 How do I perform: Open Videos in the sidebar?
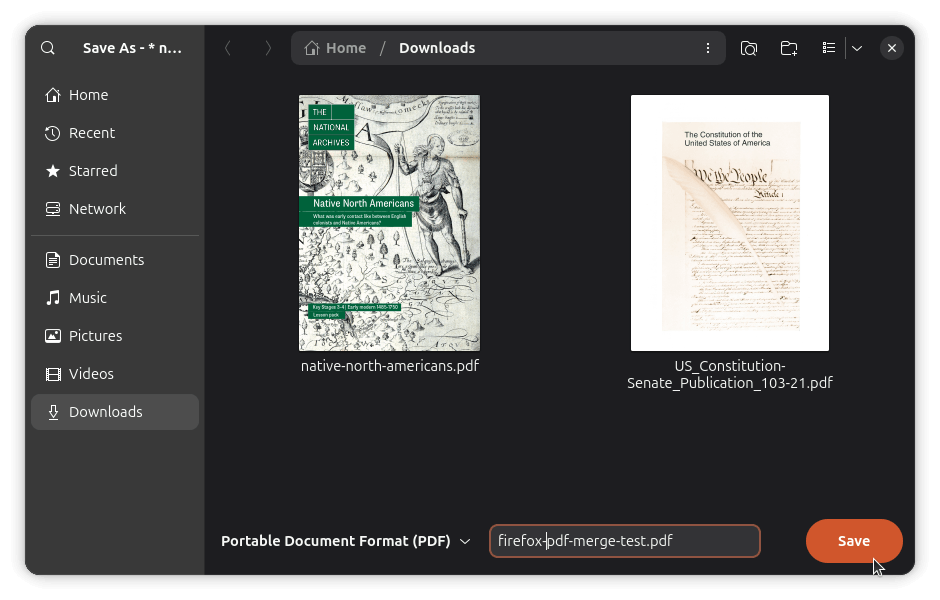115,373
